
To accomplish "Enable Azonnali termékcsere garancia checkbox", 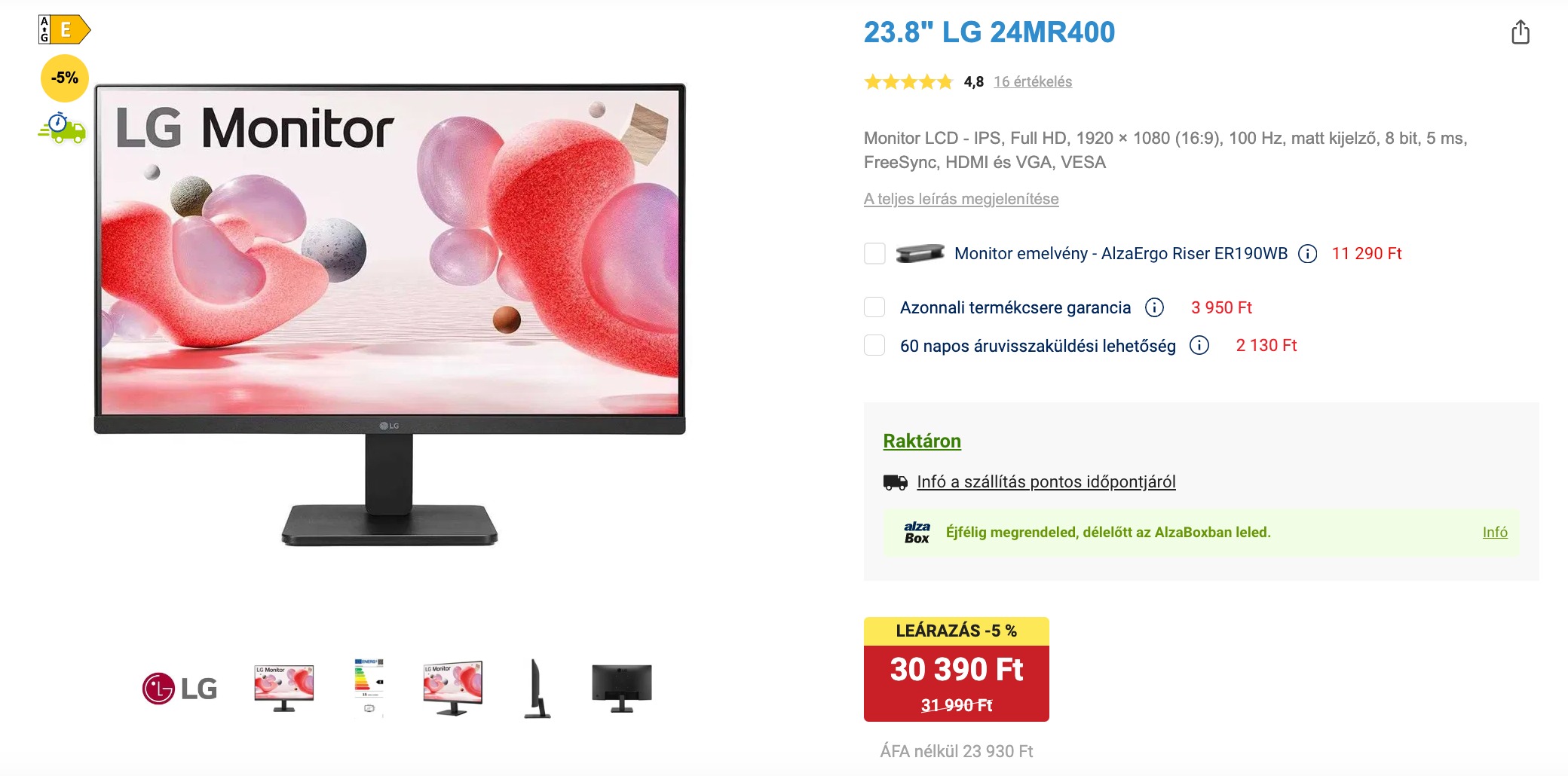I will (x=874, y=307).
